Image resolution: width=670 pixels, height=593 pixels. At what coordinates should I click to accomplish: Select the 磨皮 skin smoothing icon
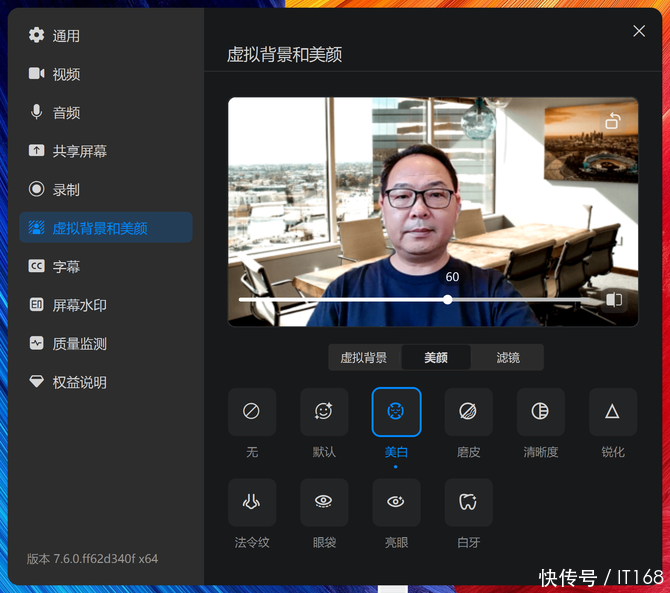coord(468,412)
